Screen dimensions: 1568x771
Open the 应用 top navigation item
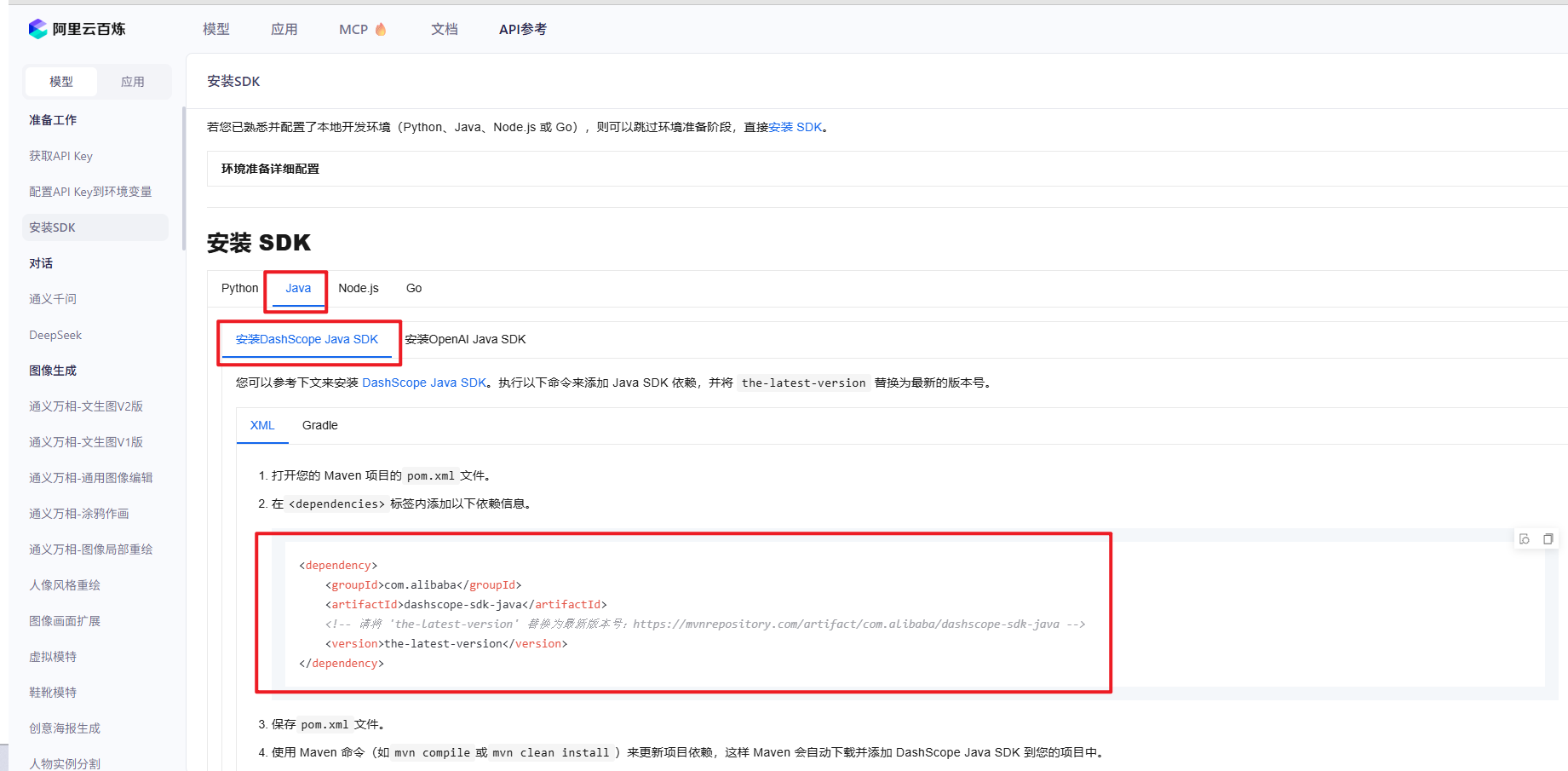tap(284, 29)
